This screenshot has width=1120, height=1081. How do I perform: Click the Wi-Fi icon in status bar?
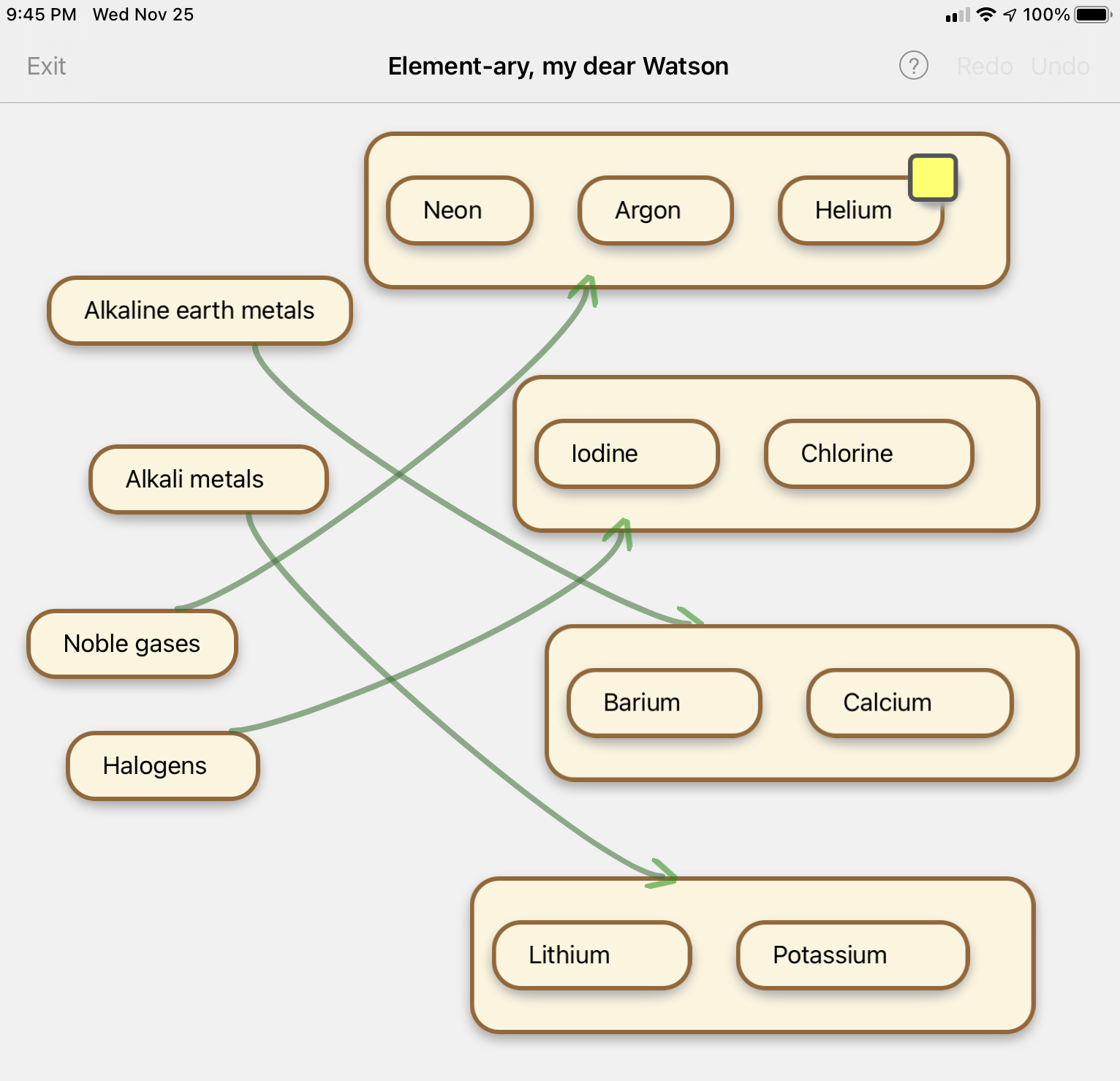coord(986,15)
